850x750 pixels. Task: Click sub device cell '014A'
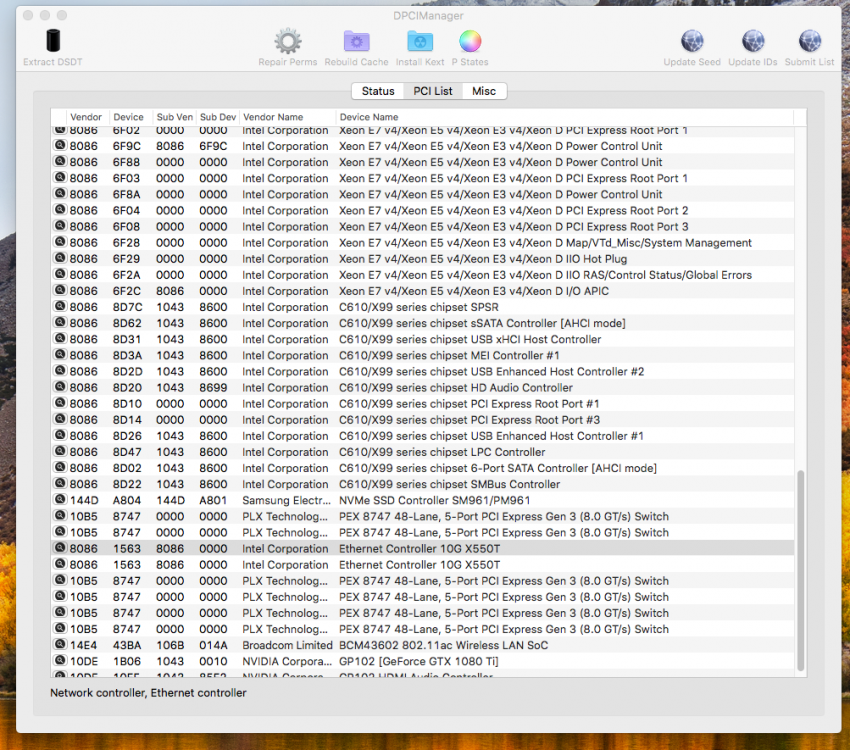pos(213,645)
